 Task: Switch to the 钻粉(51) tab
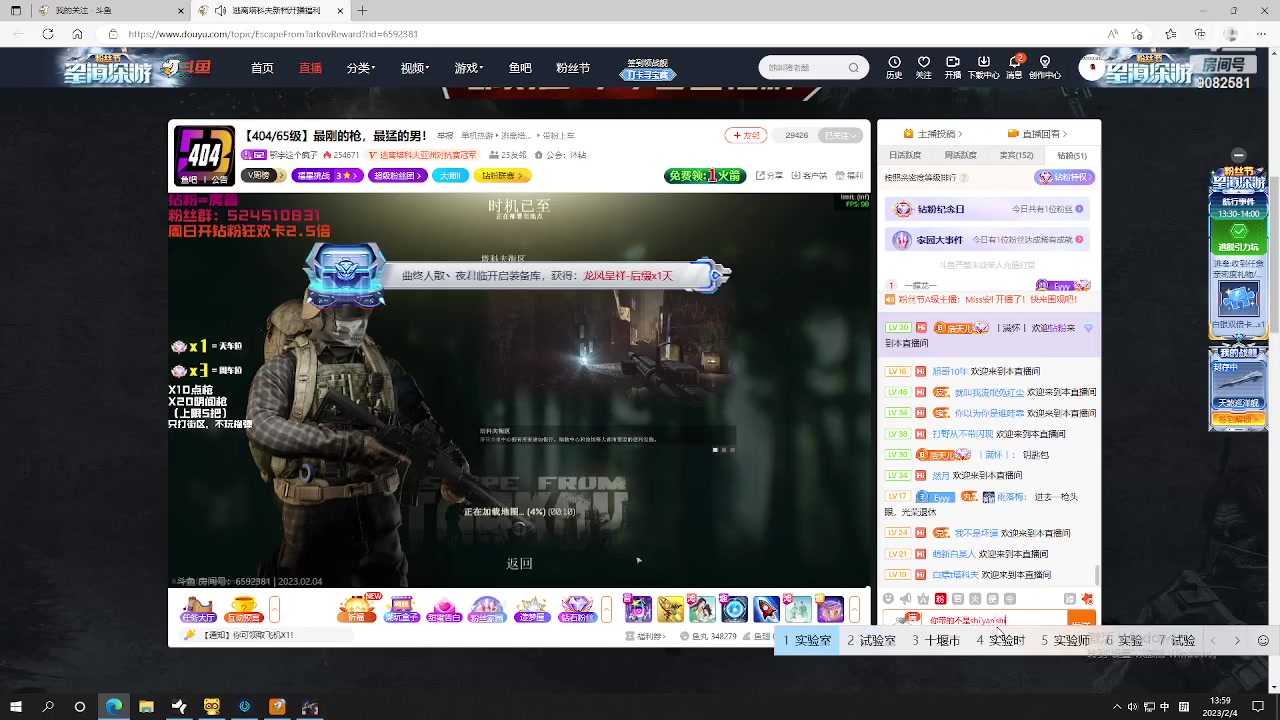click(x=1072, y=155)
